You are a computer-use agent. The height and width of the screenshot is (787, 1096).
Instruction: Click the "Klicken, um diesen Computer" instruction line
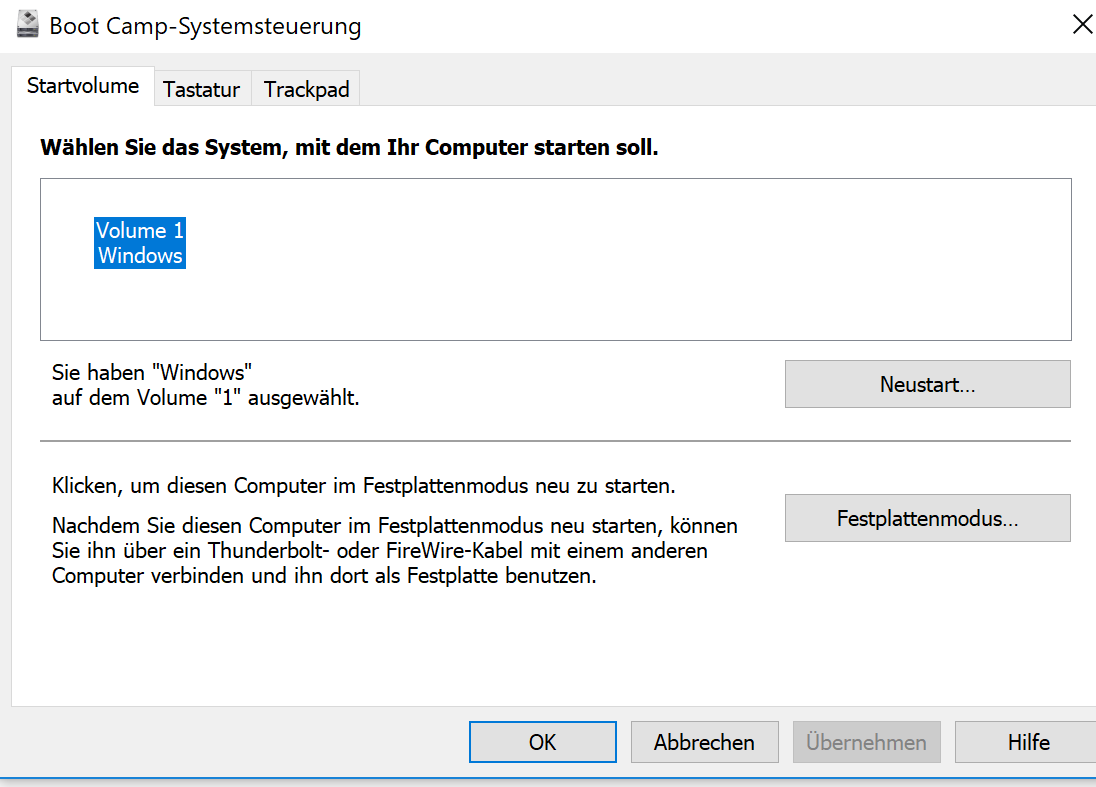[364, 488]
